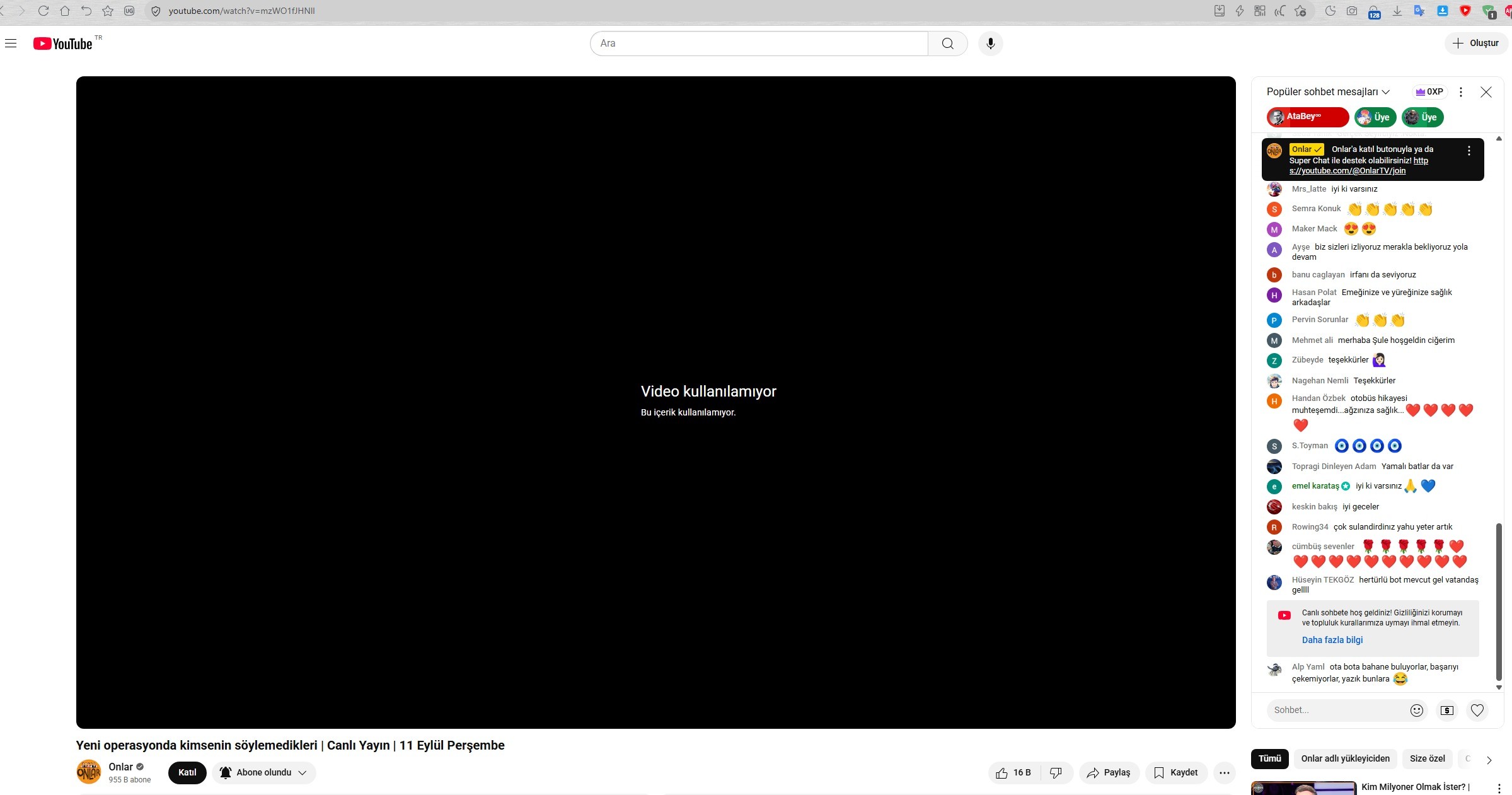Click the Daha fazla bilgi link
Screen dimensions: 1512x795
coord(1332,640)
